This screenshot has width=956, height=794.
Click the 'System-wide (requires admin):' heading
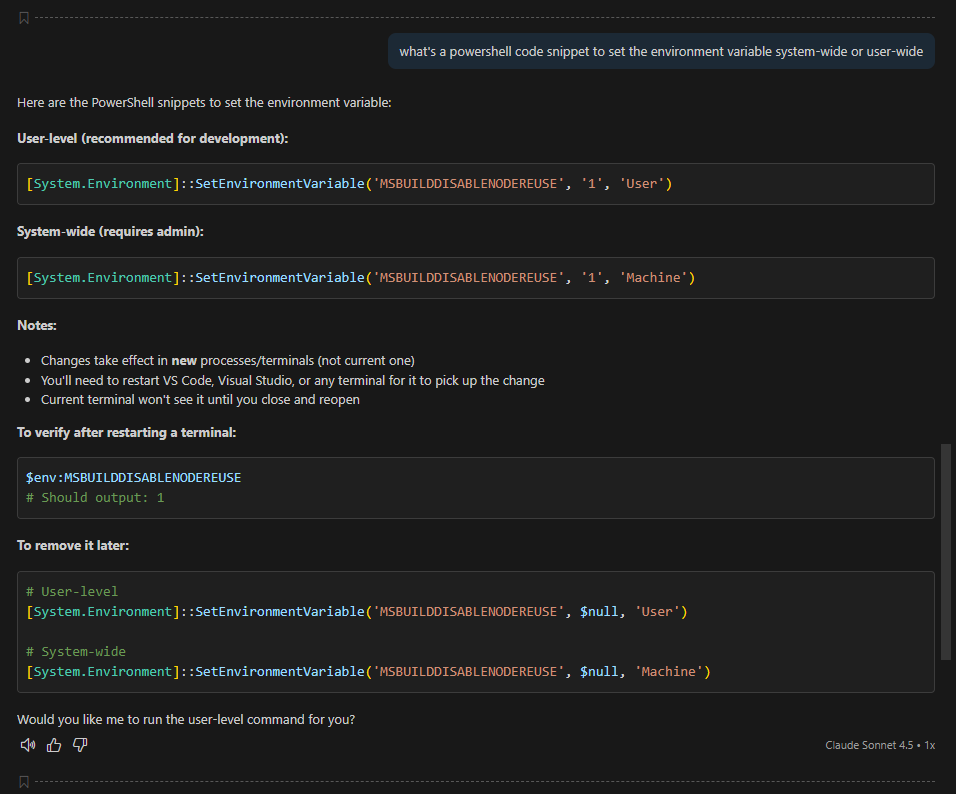pos(110,232)
